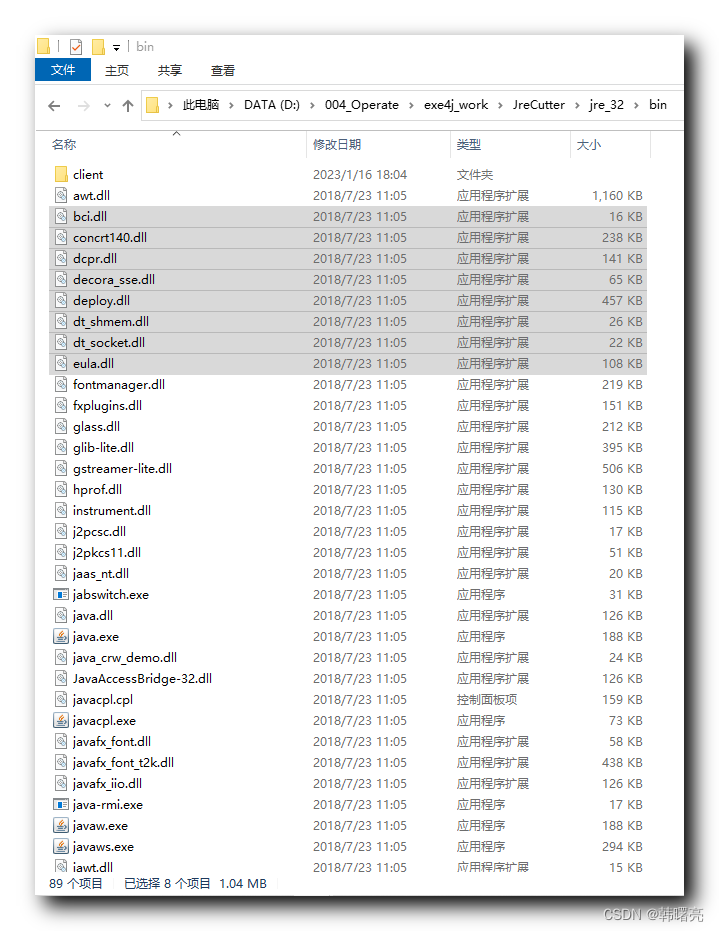Viewport: 719px width, 931px height.
Task: Expand the chevron after exe4j_work
Action: point(500,106)
